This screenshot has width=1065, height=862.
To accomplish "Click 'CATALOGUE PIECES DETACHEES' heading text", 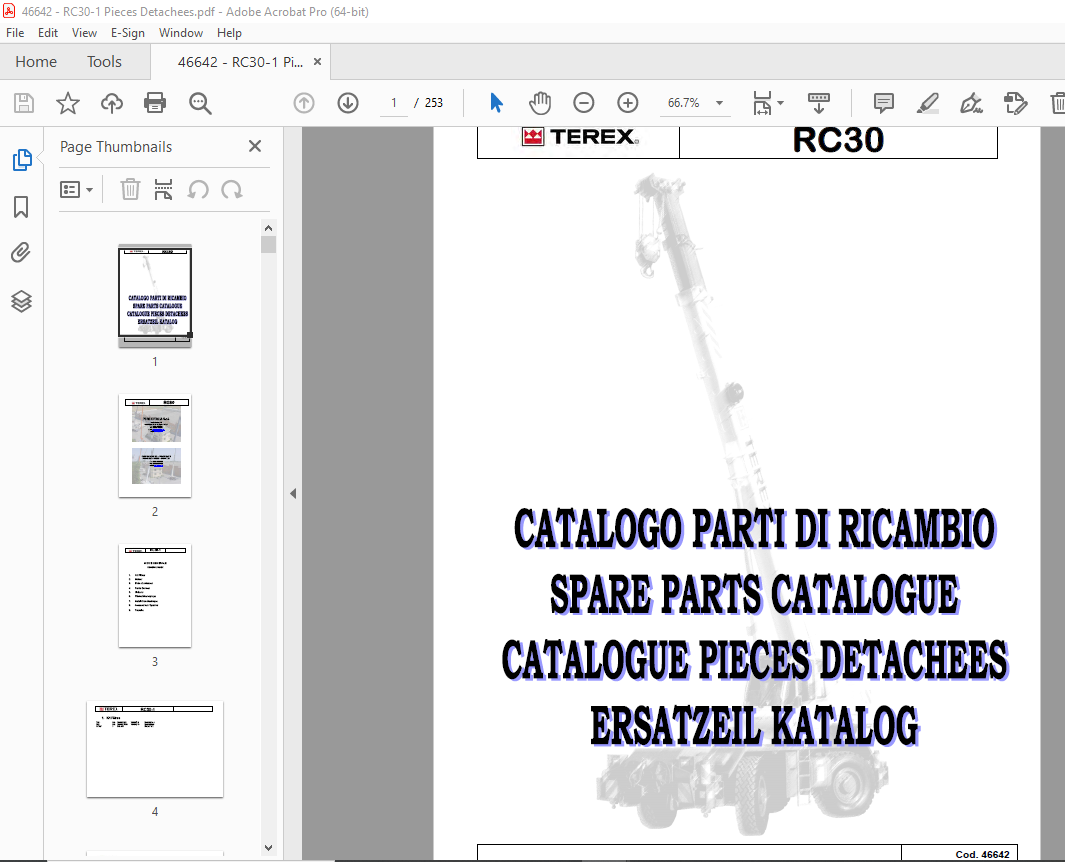I will coord(755,661).
